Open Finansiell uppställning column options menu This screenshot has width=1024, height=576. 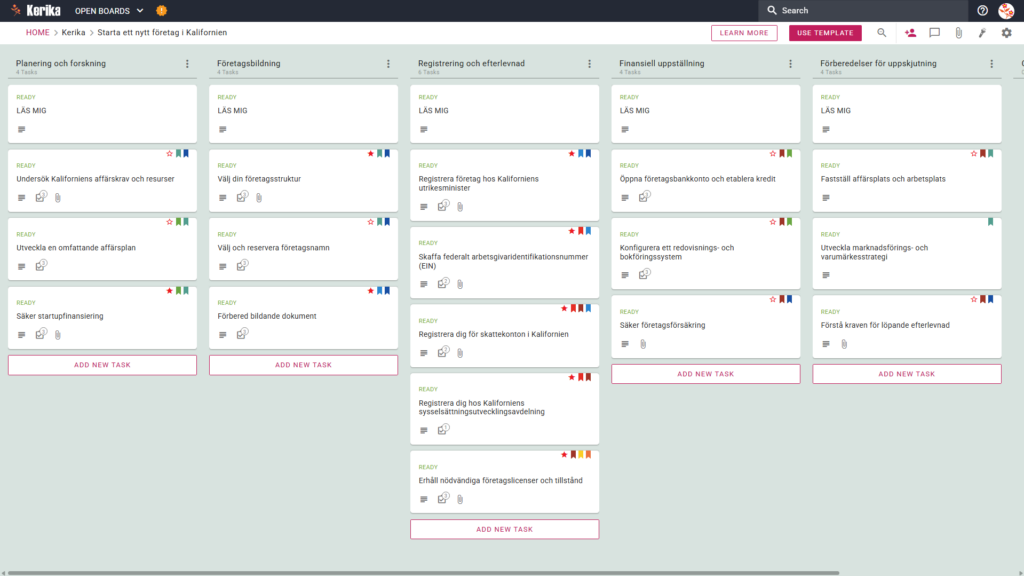(x=790, y=64)
